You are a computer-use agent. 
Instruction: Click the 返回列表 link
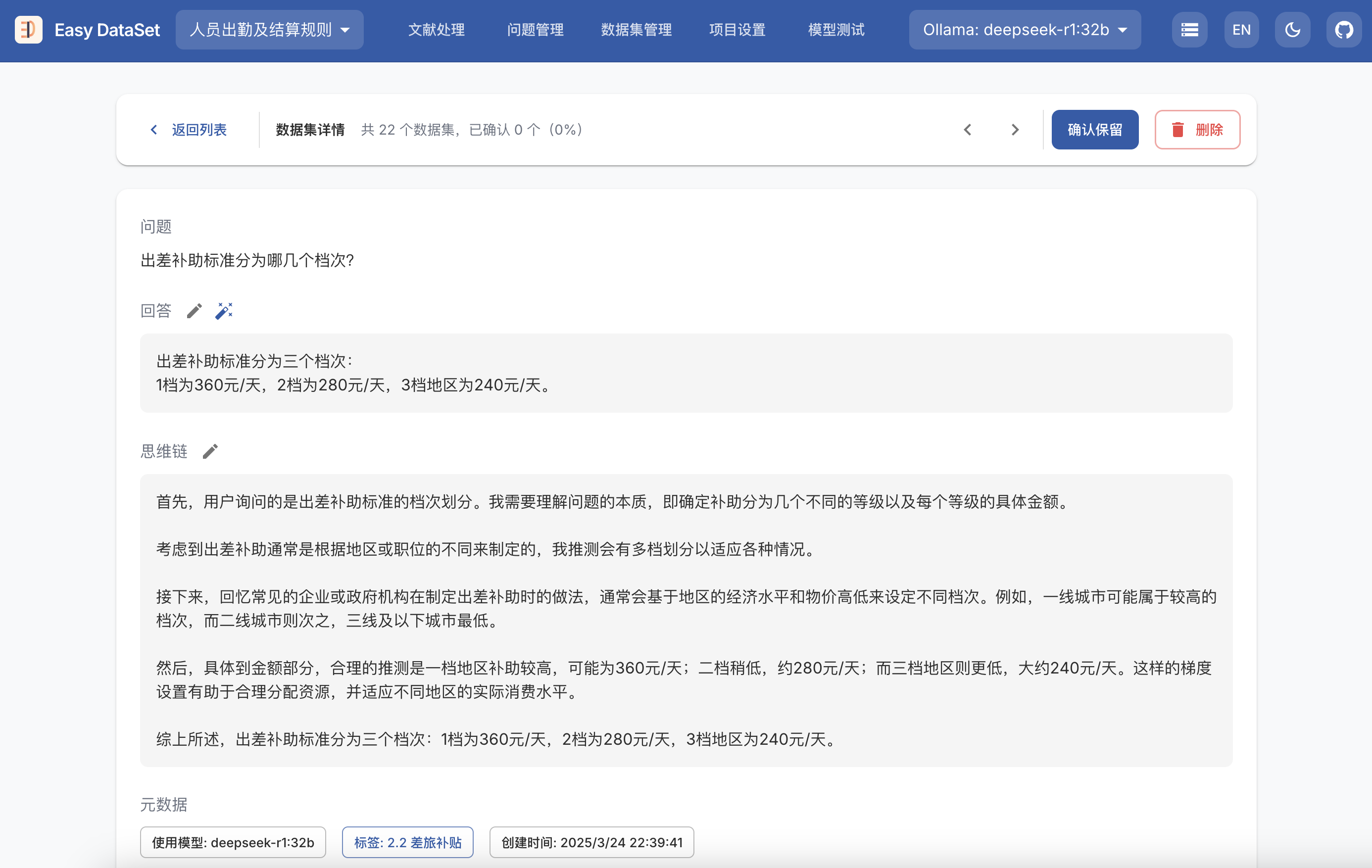point(188,130)
